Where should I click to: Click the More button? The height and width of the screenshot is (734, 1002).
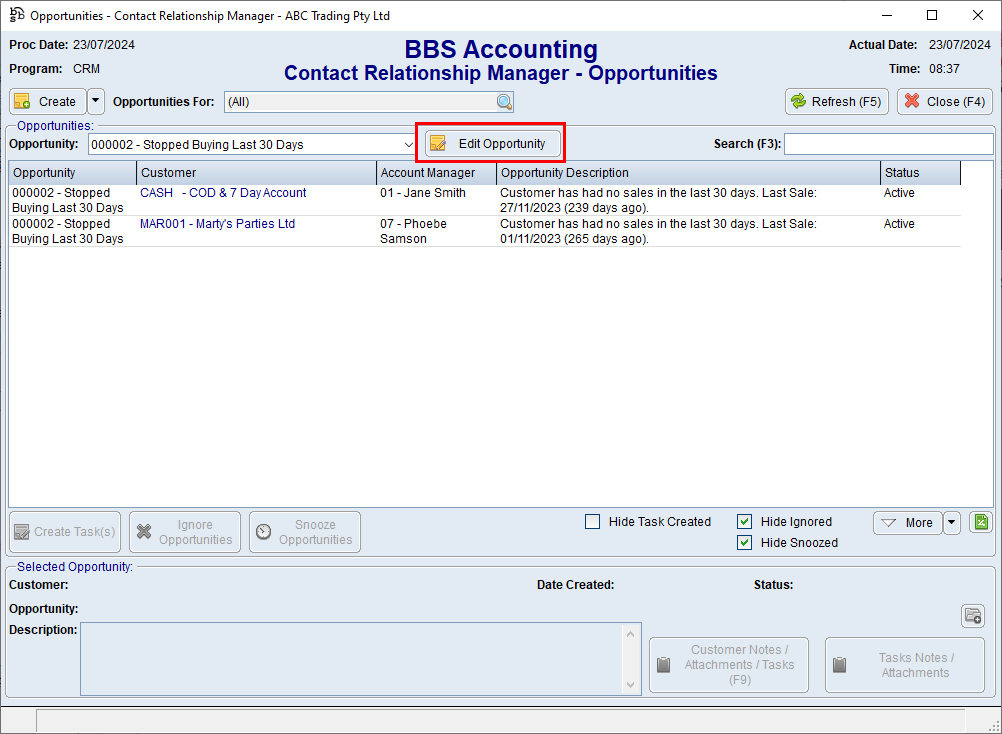point(907,522)
